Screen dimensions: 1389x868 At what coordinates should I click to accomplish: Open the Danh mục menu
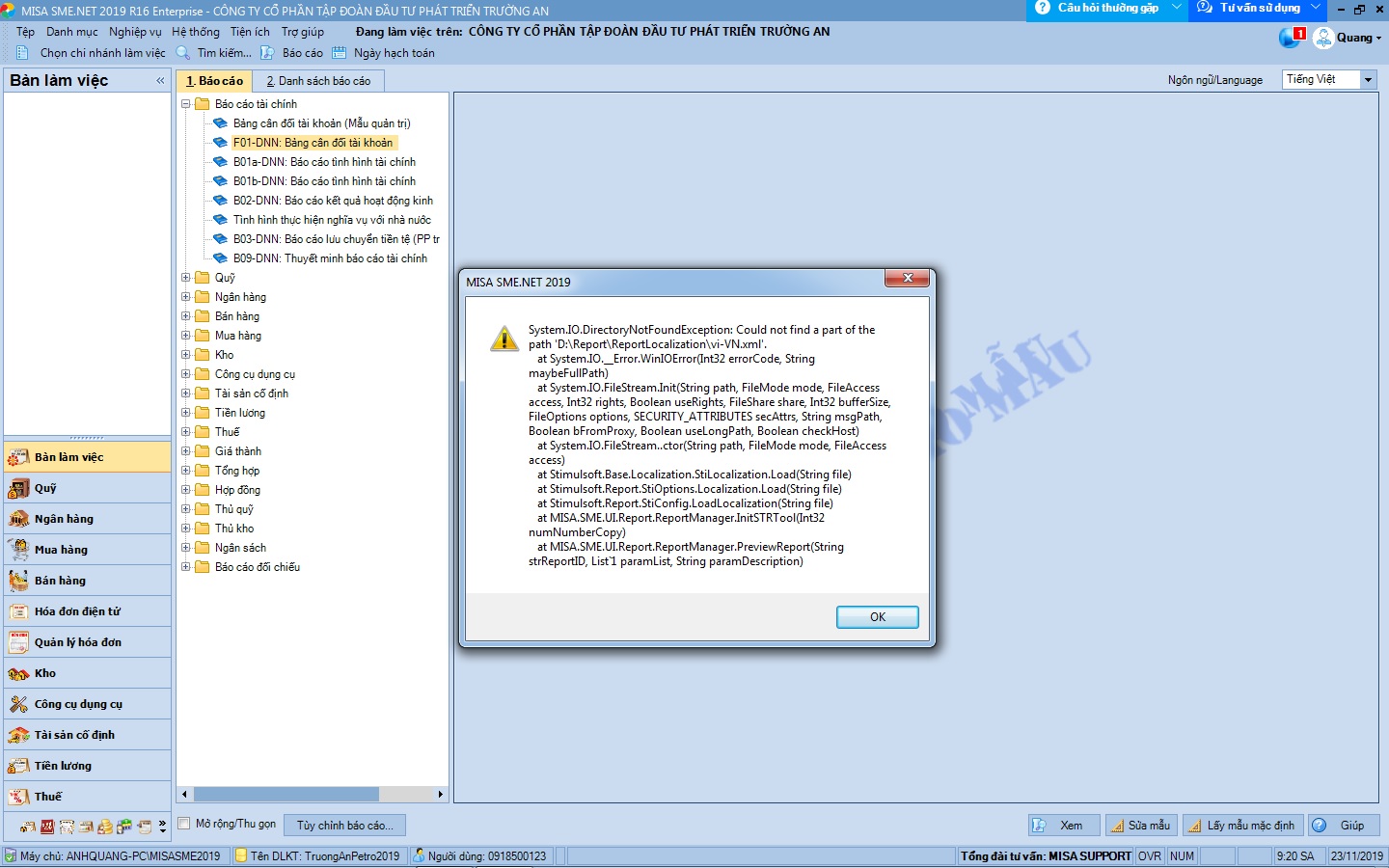pyautogui.click(x=71, y=32)
